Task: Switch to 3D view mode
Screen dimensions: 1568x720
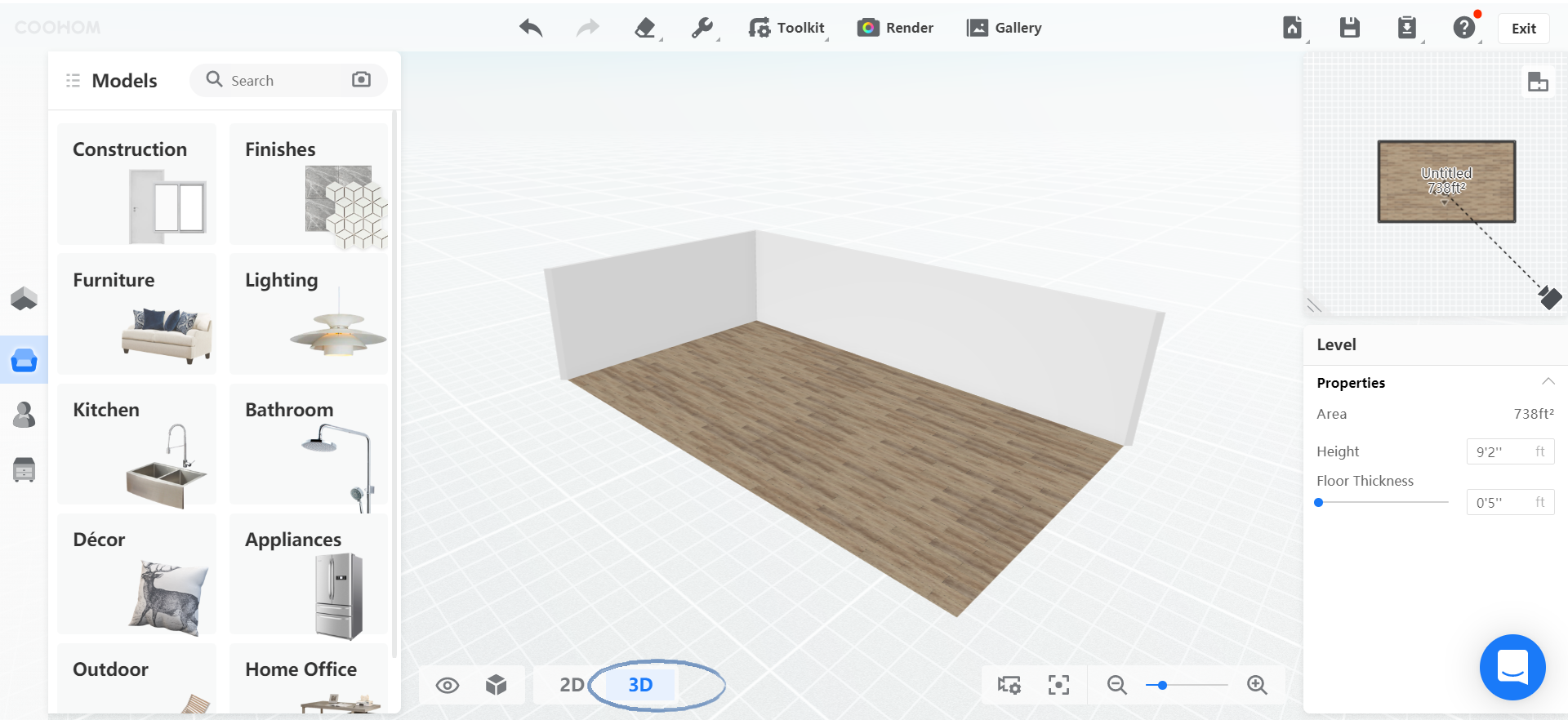Action: tap(640, 685)
